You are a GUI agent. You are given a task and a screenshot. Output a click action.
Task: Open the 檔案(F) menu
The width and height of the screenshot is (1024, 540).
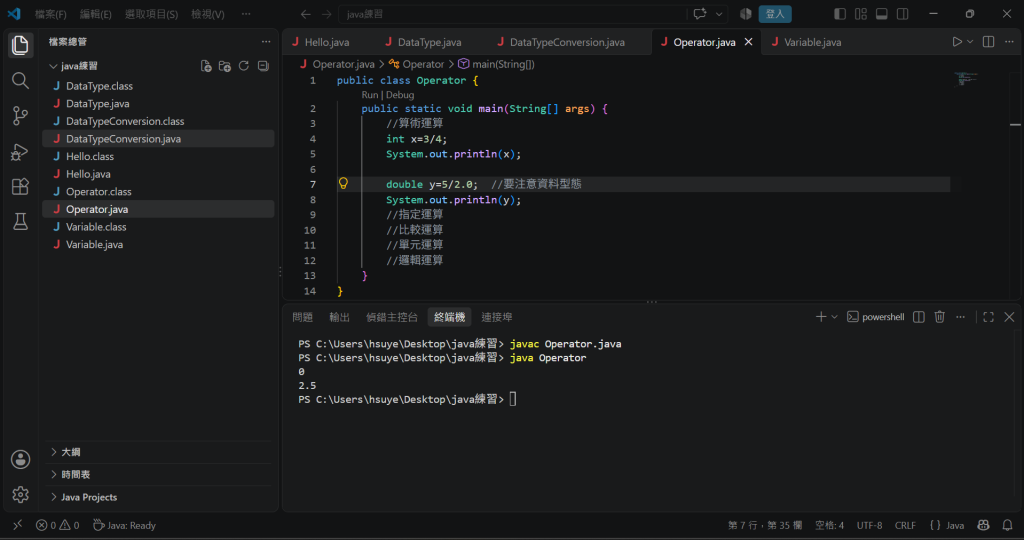coord(50,14)
